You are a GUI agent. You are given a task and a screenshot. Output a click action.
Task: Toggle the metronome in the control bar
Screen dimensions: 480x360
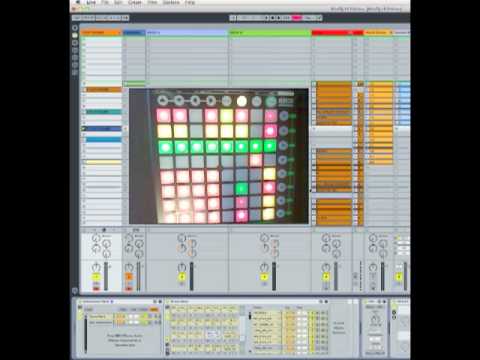click(125, 18)
